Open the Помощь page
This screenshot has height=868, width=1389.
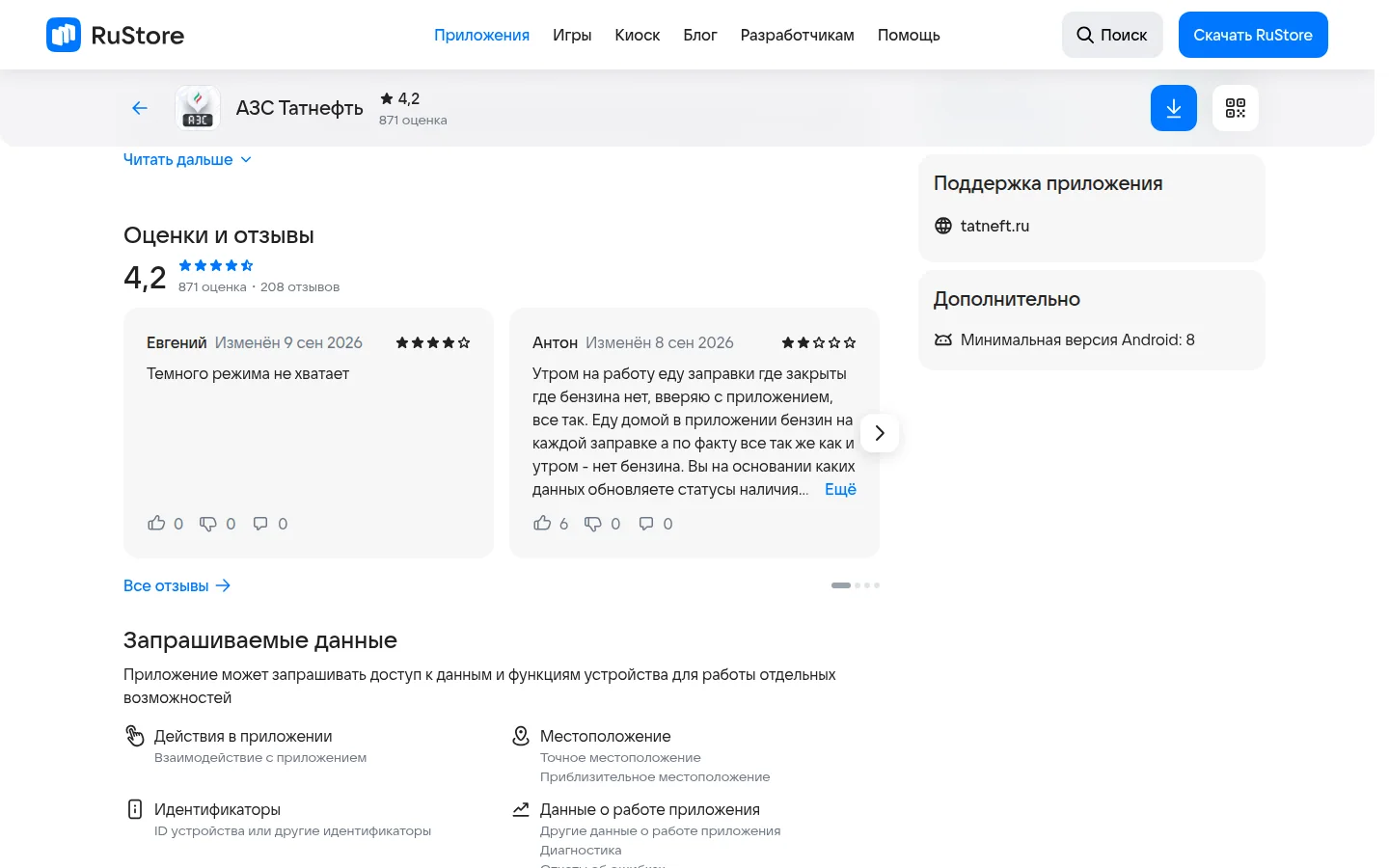(909, 35)
